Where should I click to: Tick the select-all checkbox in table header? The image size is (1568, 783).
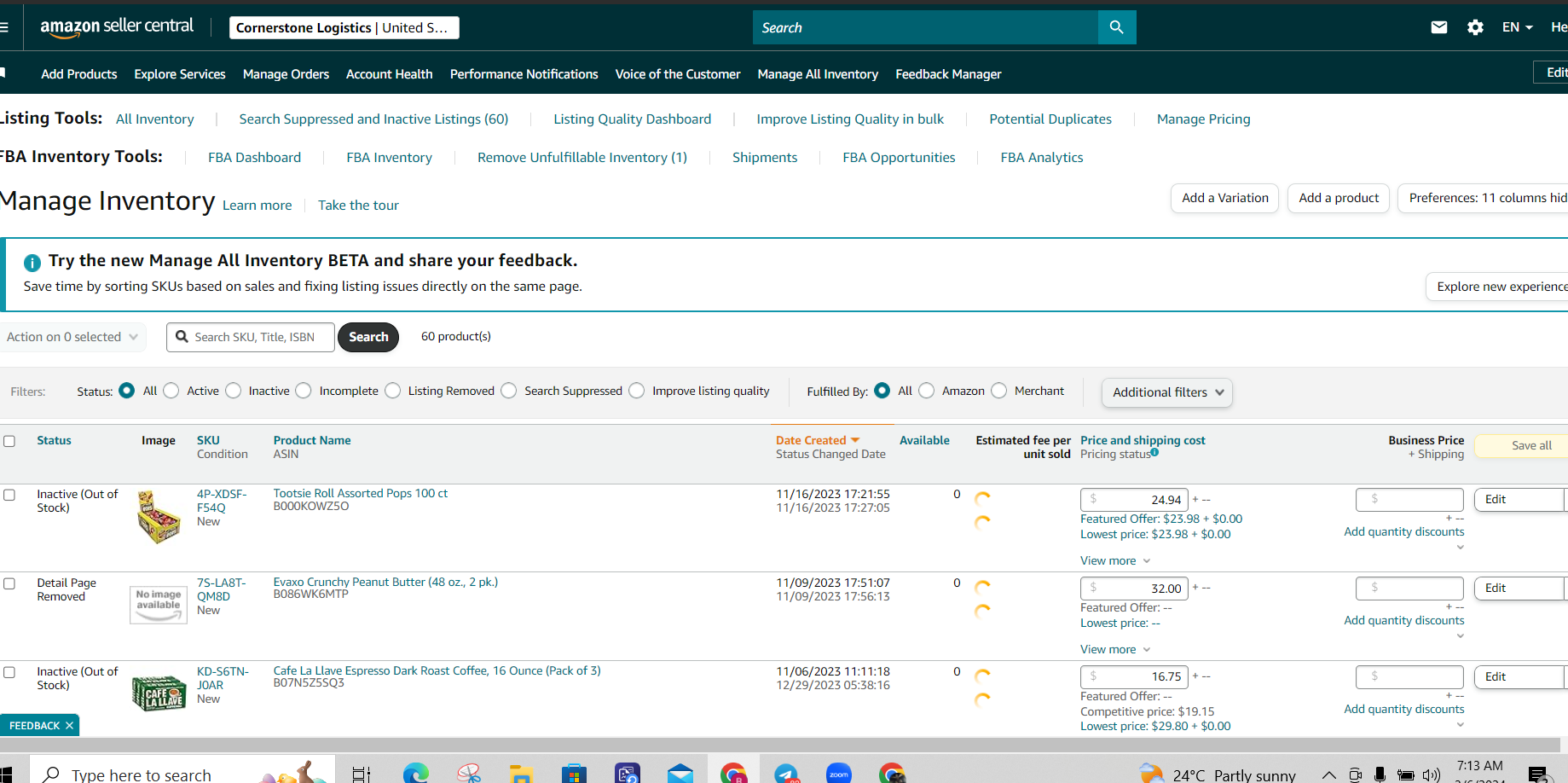(9, 441)
